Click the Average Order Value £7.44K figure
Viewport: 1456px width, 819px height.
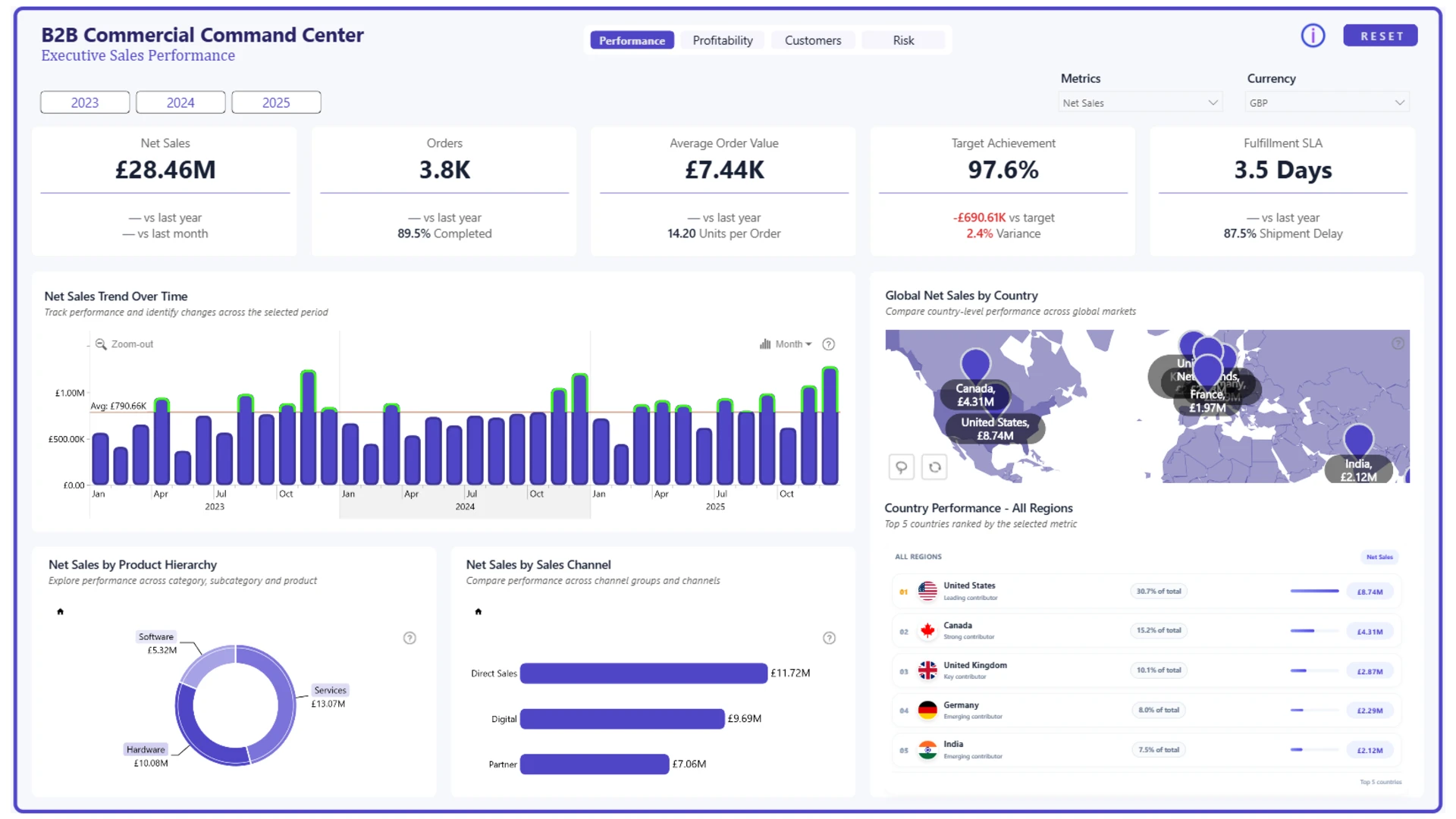point(724,170)
